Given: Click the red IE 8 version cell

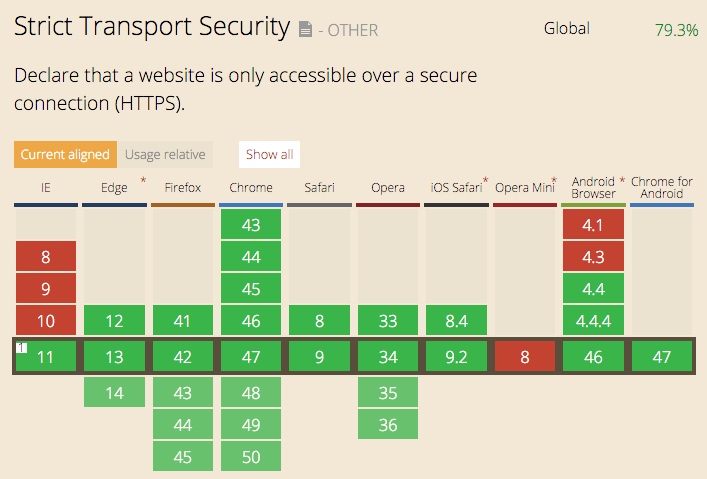Looking at the screenshot, I should (46, 257).
